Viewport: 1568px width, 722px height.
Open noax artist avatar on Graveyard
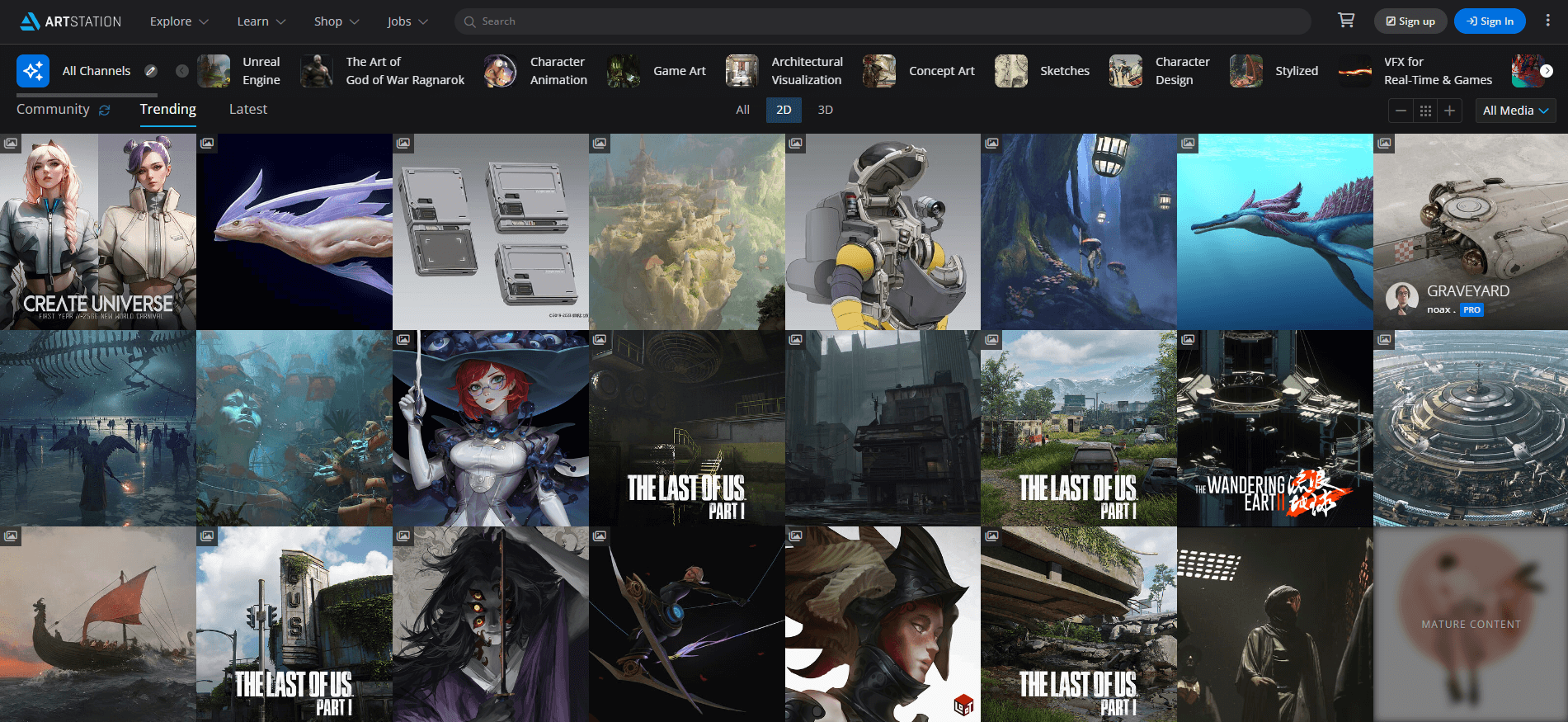1402,299
